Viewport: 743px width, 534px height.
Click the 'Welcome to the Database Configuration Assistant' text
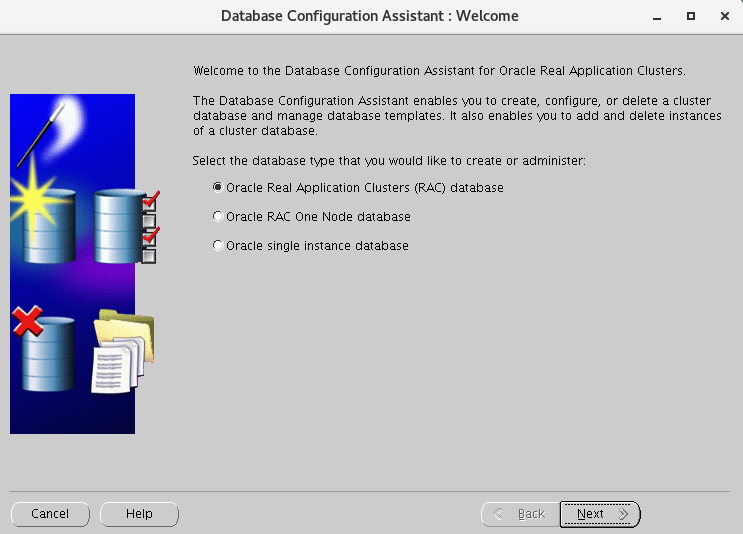point(439,71)
